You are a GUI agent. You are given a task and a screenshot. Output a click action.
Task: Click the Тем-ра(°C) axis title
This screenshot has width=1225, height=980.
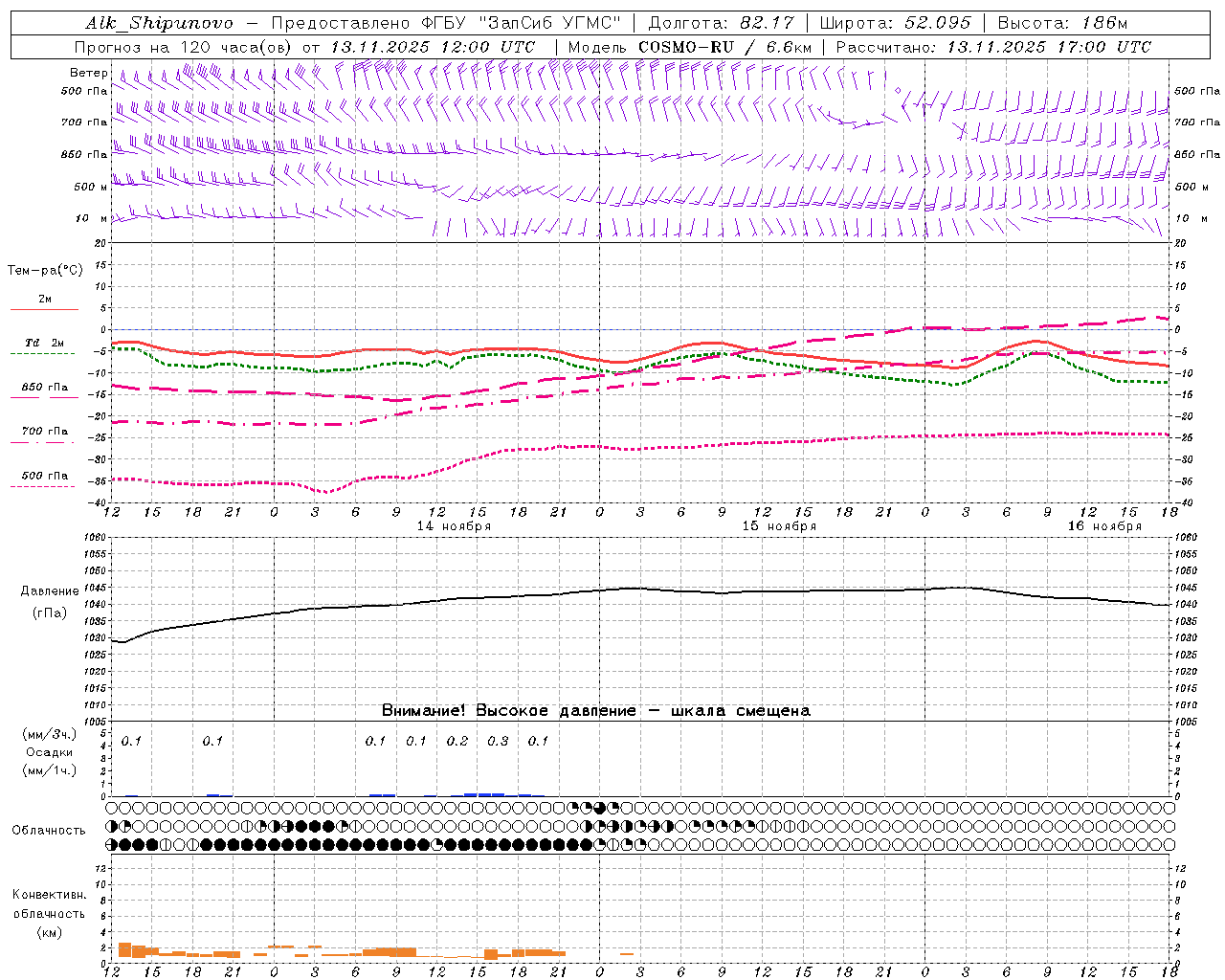pos(45,271)
